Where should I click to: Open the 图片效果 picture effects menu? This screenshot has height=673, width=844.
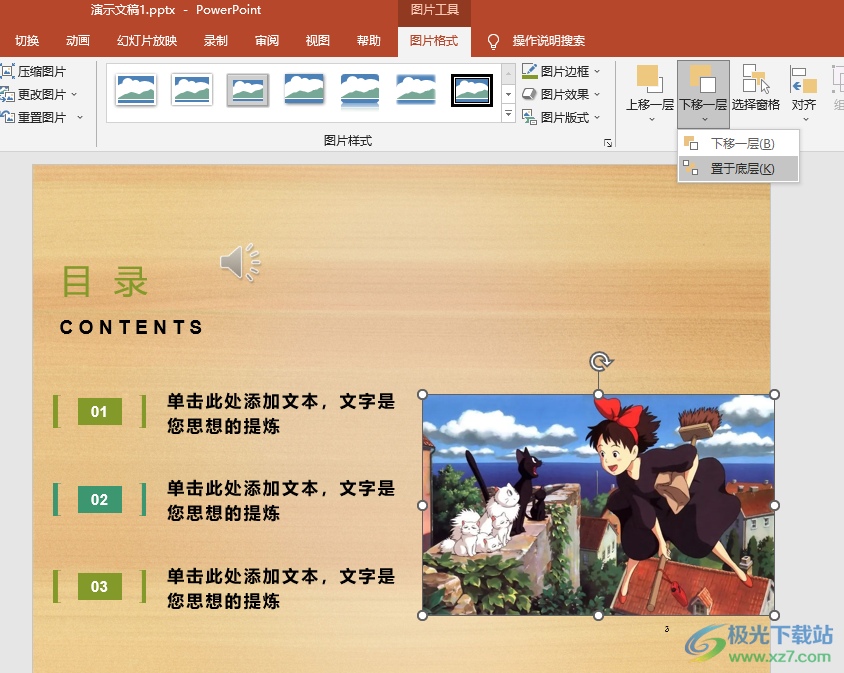click(561, 94)
